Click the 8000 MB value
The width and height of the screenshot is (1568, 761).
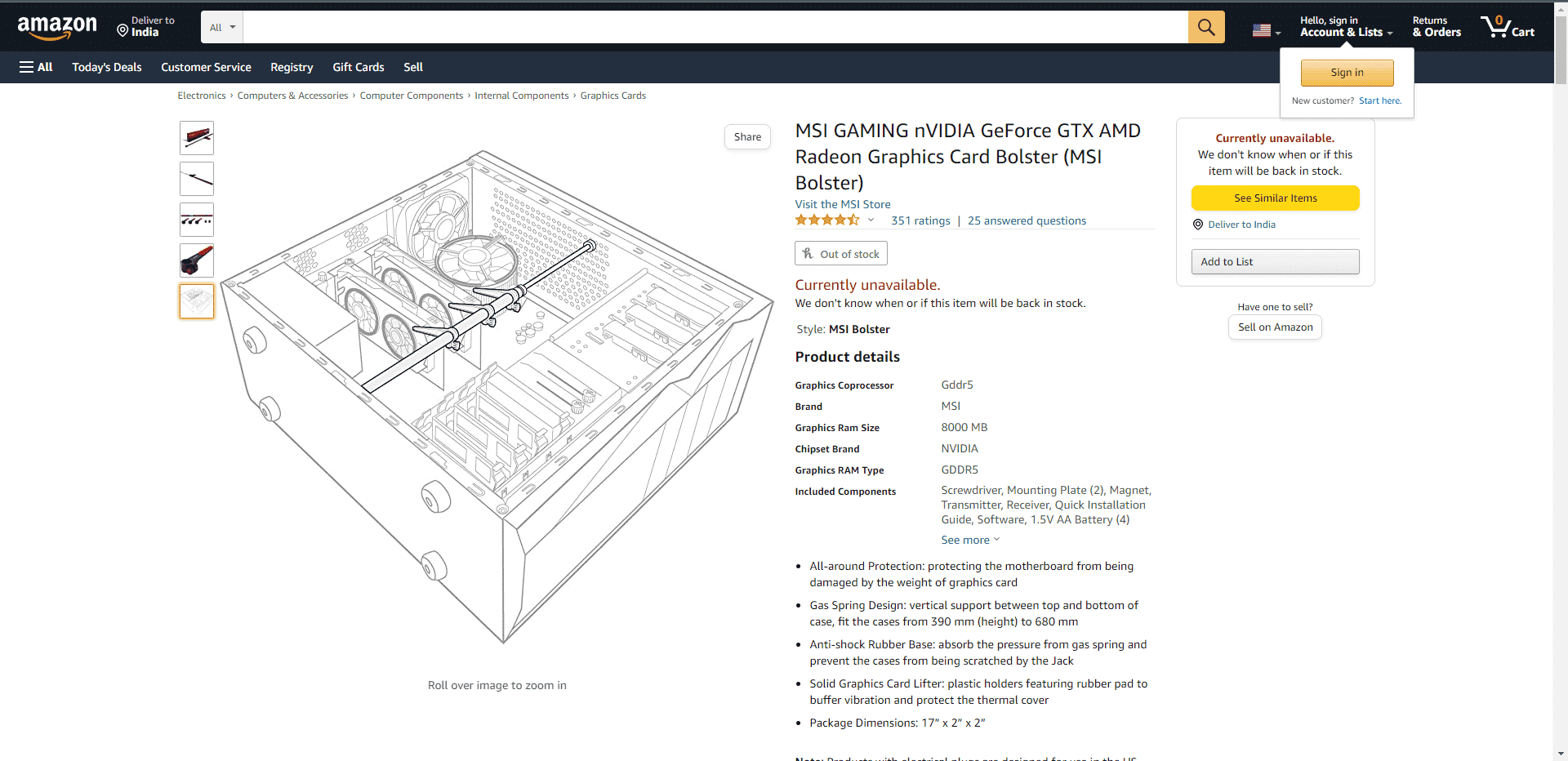coord(964,427)
